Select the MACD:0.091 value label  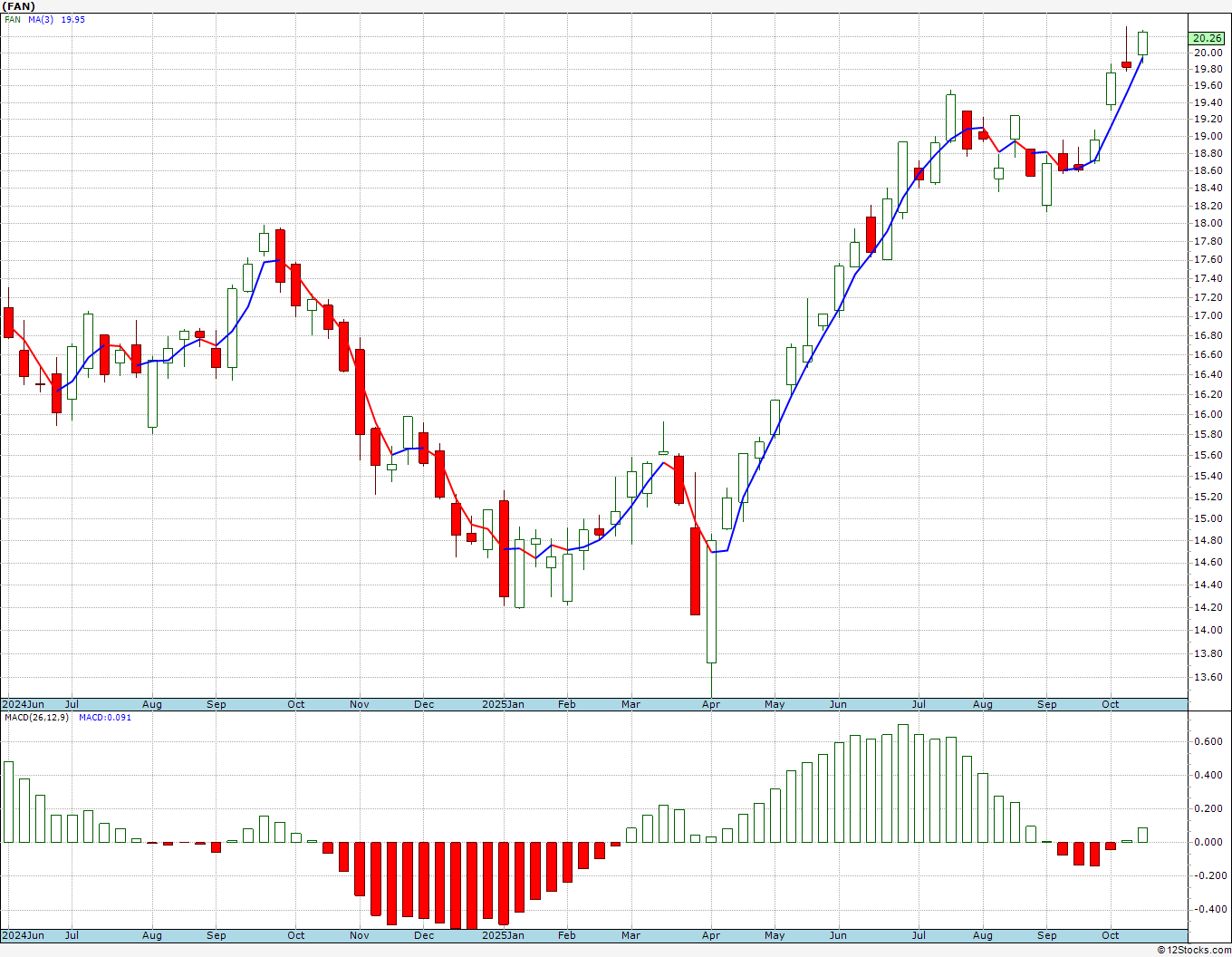pos(105,718)
